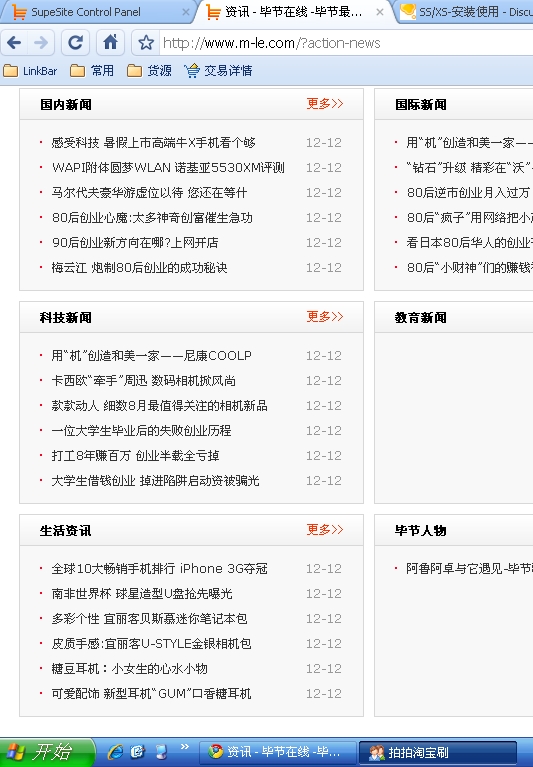Open the LinkBar bookmark folder

click(x=30, y=71)
